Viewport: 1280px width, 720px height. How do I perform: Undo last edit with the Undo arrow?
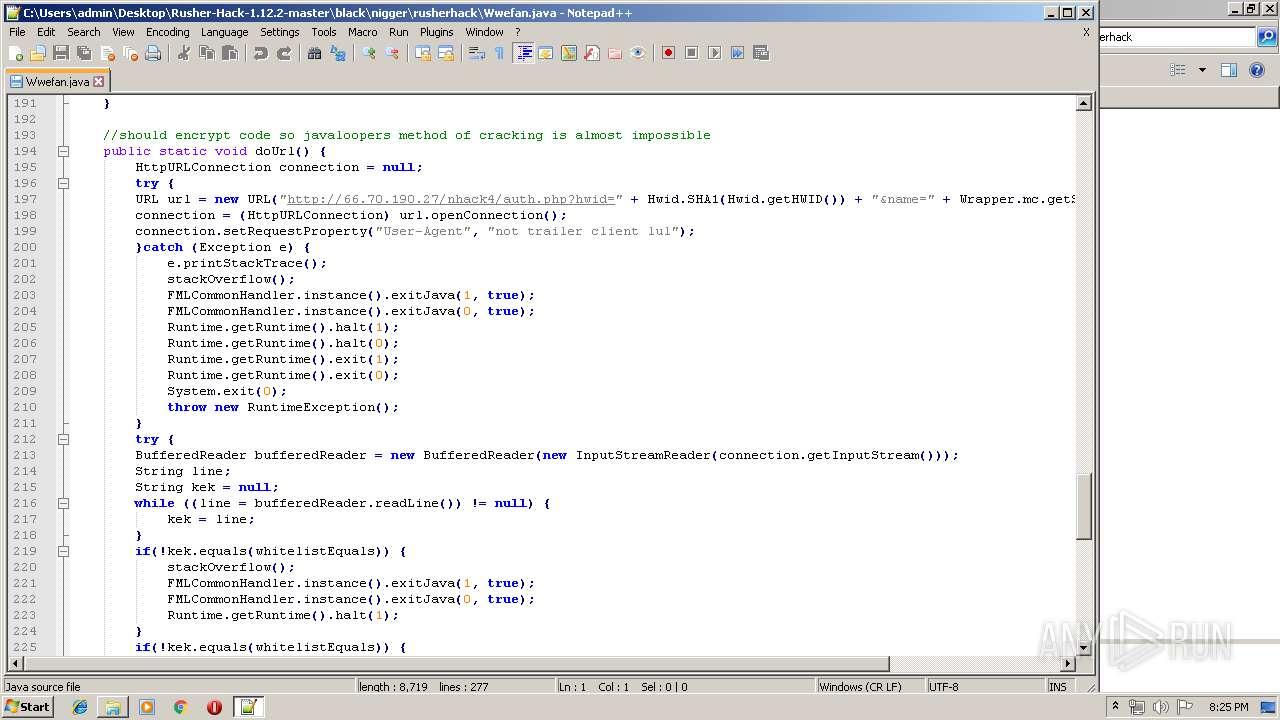[261, 53]
